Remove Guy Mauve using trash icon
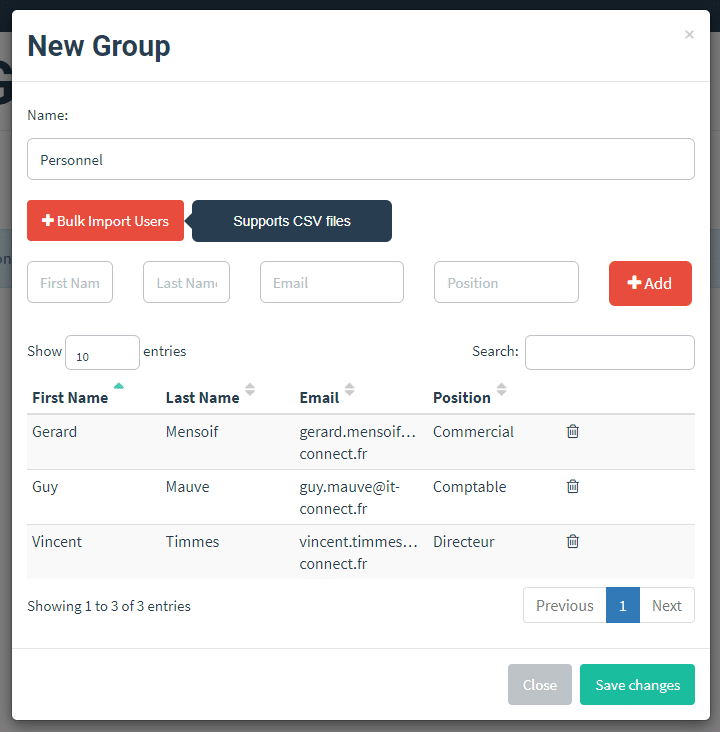The image size is (720, 732). click(x=573, y=487)
